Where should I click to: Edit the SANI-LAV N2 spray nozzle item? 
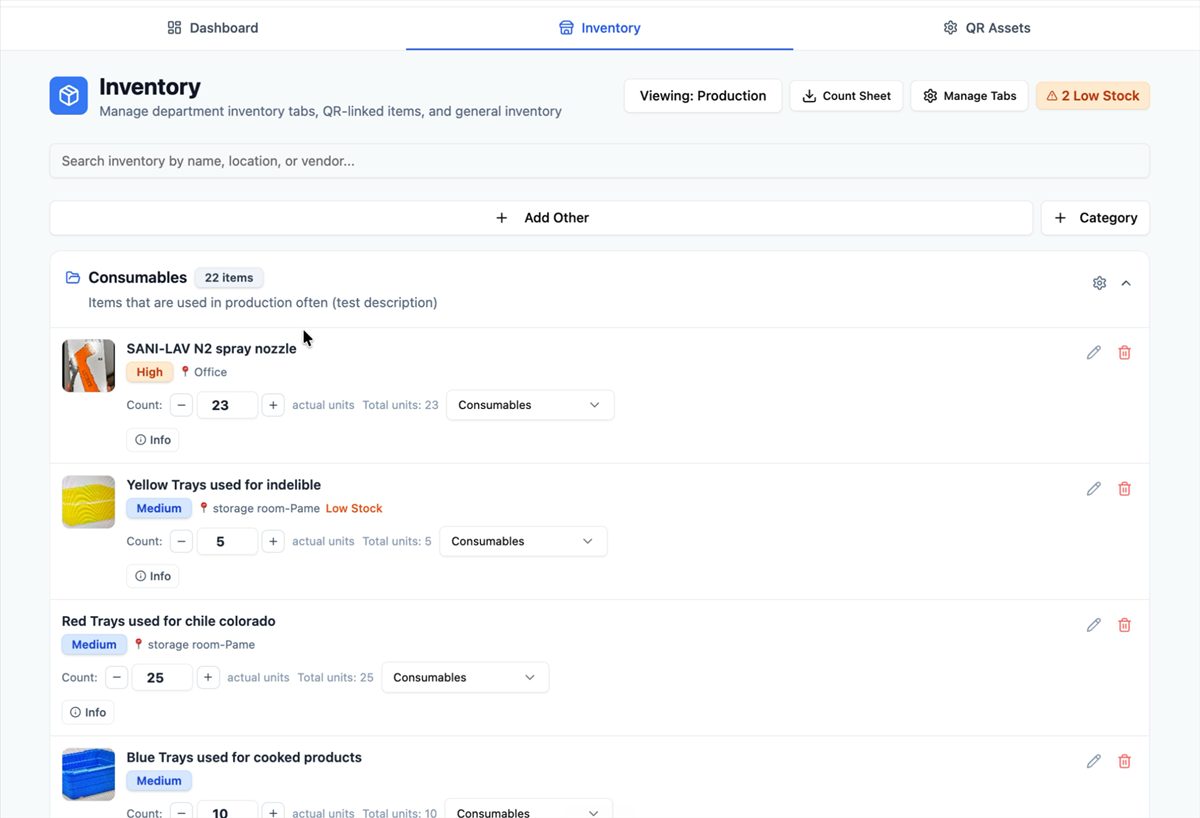(1094, 352)
